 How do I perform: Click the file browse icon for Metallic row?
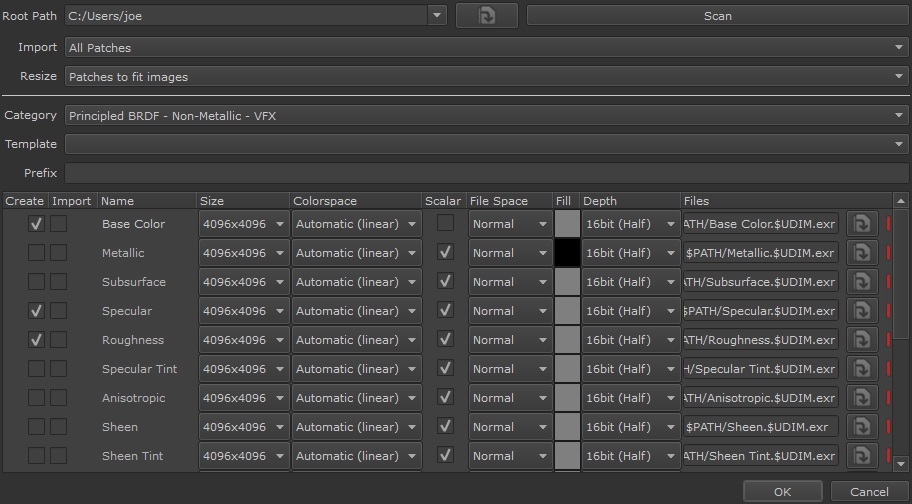click(861, 253)
